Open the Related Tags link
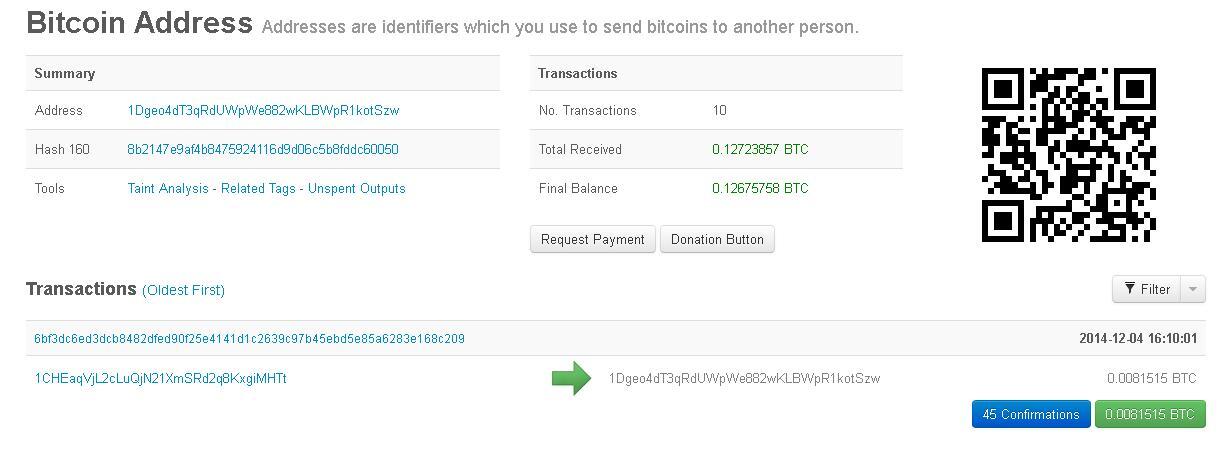The height and width of the screenshot is (457, 1218). click(x=258, y=188)
